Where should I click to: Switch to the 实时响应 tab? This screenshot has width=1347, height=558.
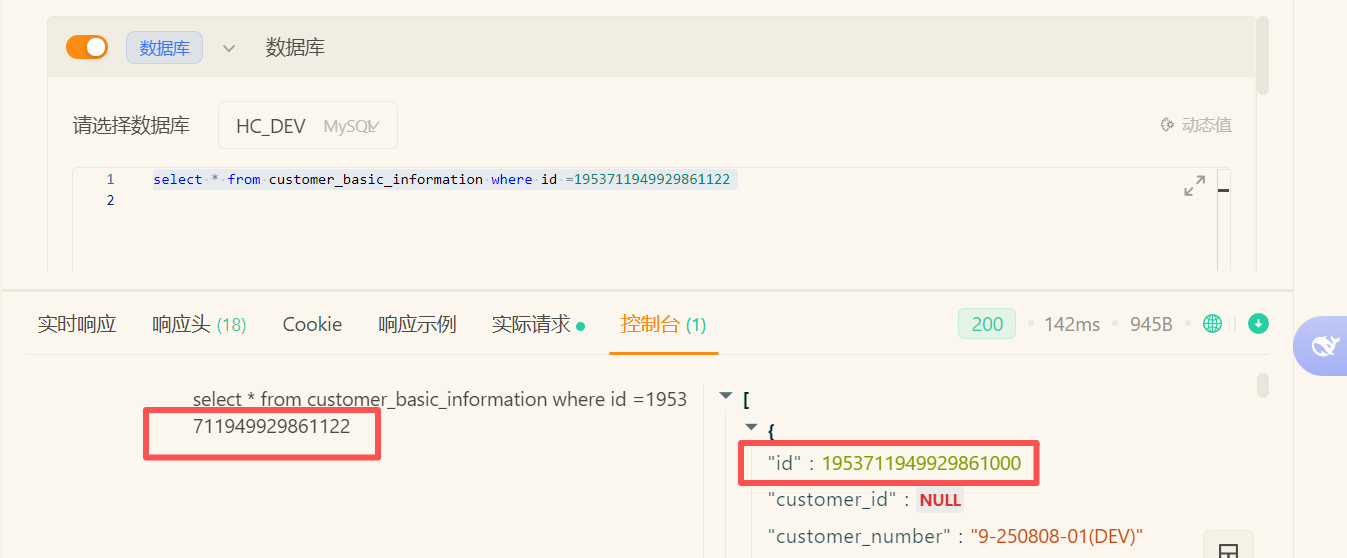pos(77,324)
